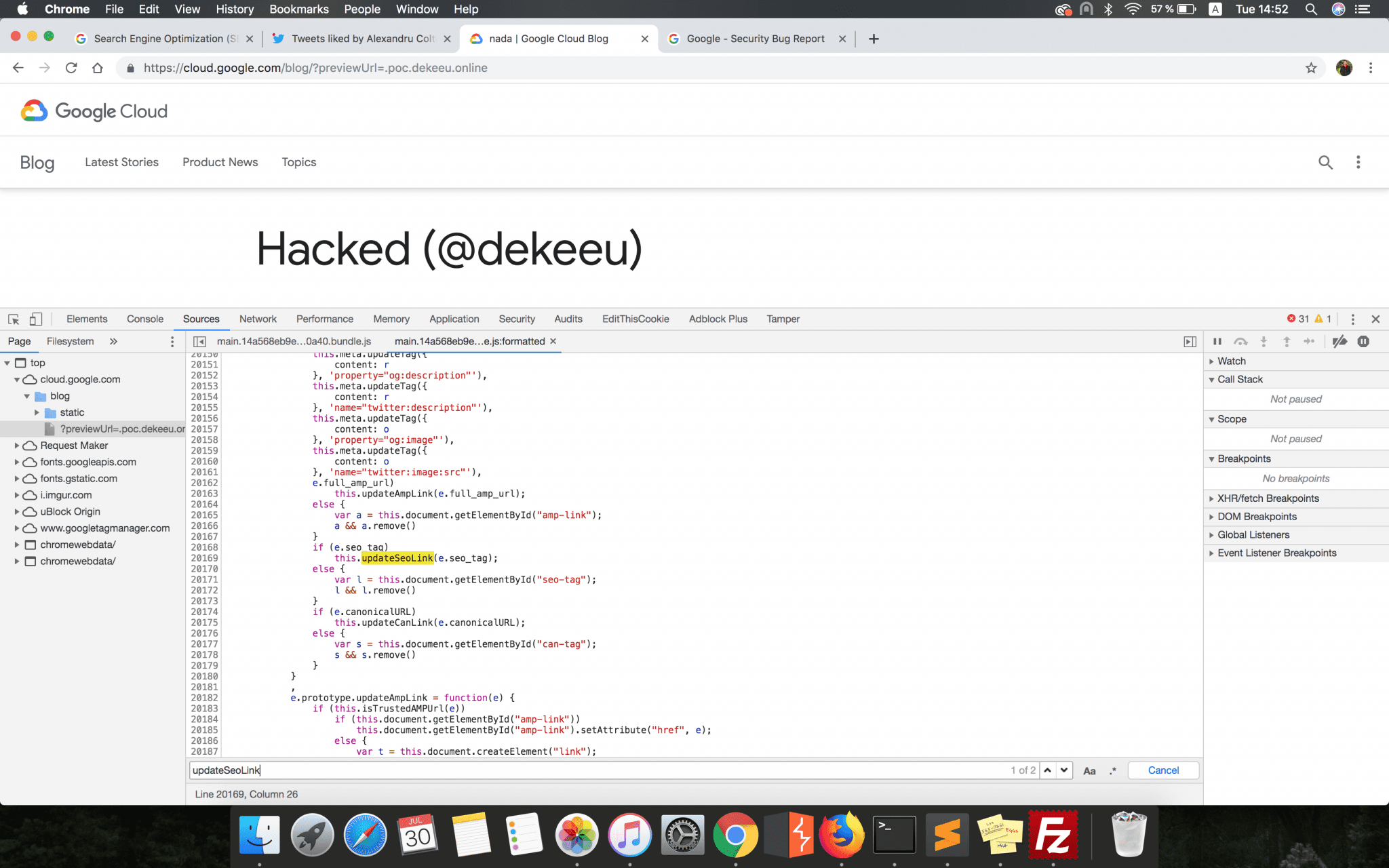Collapse the top frame tree node
This screenshot has height=868, width=1389.
pos(7,363)
